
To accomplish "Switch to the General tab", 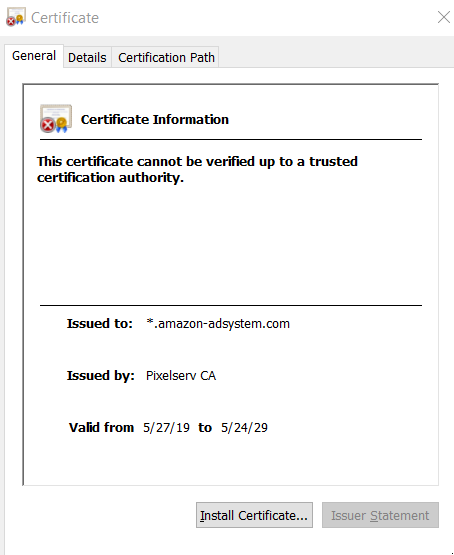I will click(x=34, y=56).
